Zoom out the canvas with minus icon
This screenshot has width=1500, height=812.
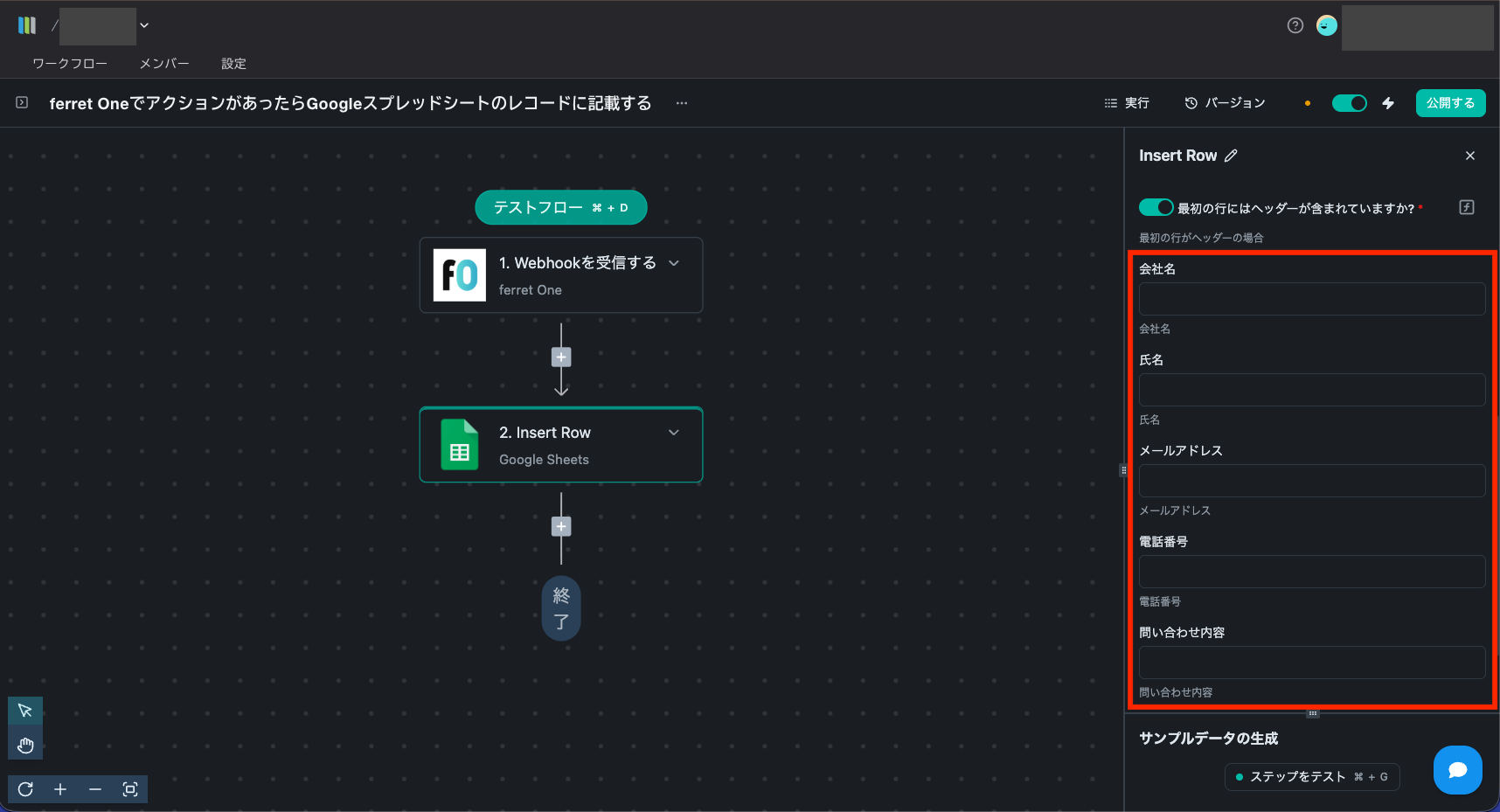(x=95, y=789)
